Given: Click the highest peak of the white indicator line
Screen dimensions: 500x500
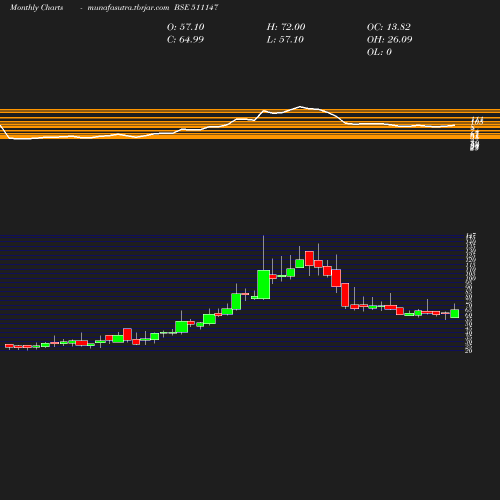Looking at the screenshot, I should (300, 107).
